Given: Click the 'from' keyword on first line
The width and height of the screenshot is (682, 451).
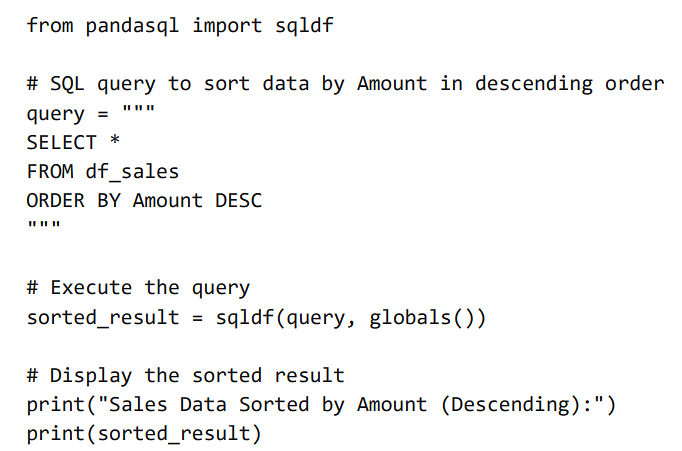Looking at the screenshot, I should 50,25.
